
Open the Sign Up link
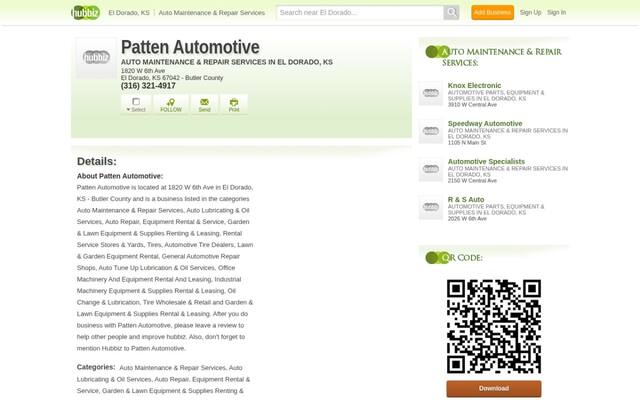click(530, 13)
